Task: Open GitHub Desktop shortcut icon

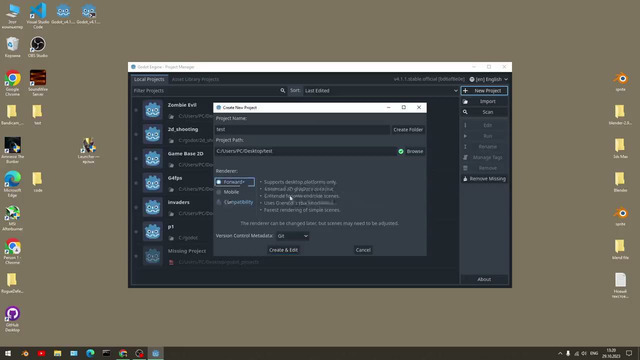Action: point(12,319)
